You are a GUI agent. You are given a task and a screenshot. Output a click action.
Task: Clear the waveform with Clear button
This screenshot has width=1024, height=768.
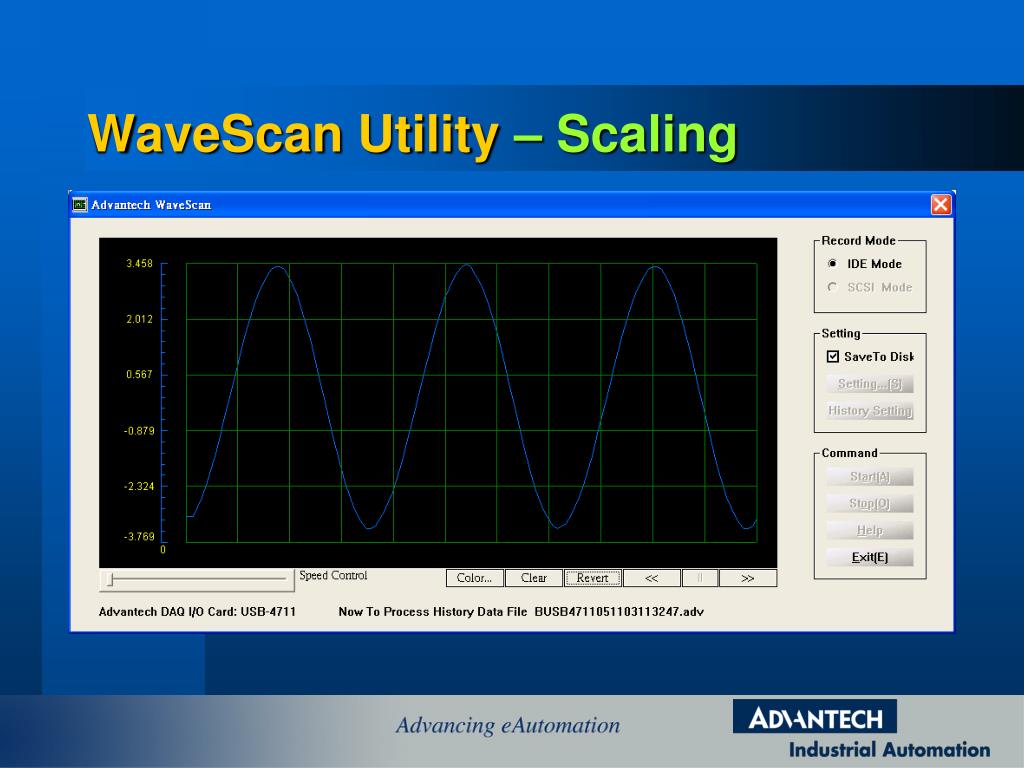tap(534, 578)
